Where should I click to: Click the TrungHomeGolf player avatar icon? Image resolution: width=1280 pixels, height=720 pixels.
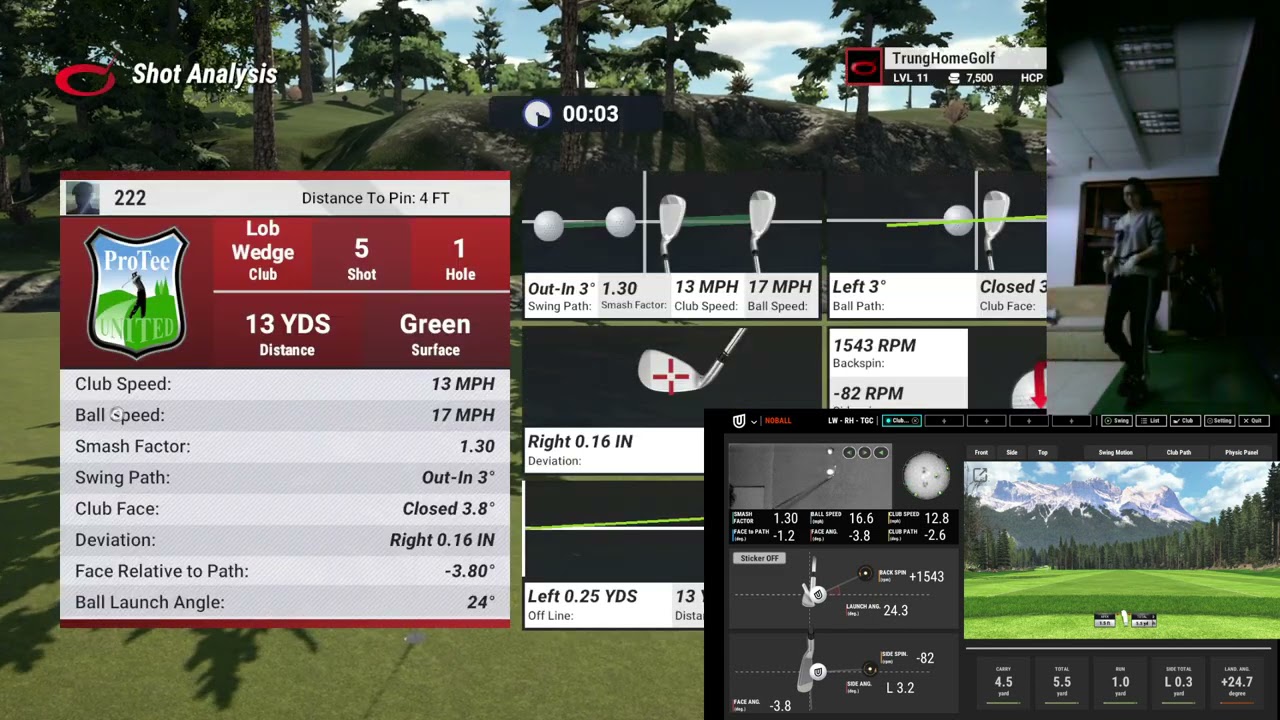864,67
